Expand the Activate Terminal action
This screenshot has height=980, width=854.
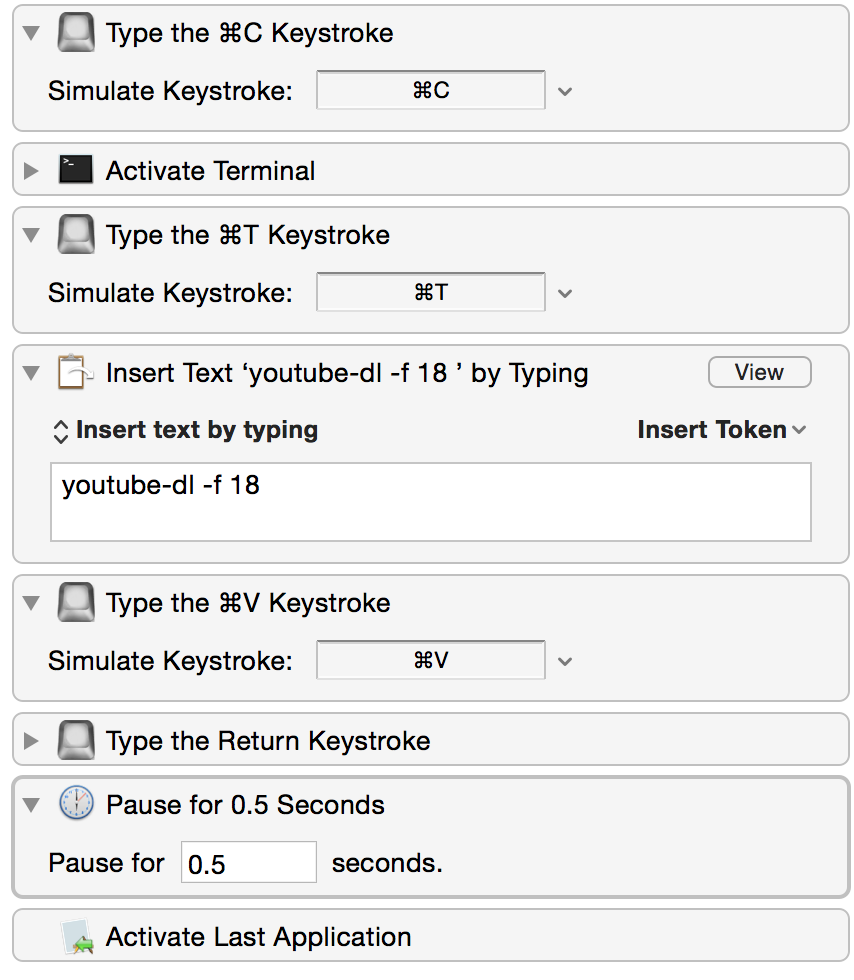31,171
